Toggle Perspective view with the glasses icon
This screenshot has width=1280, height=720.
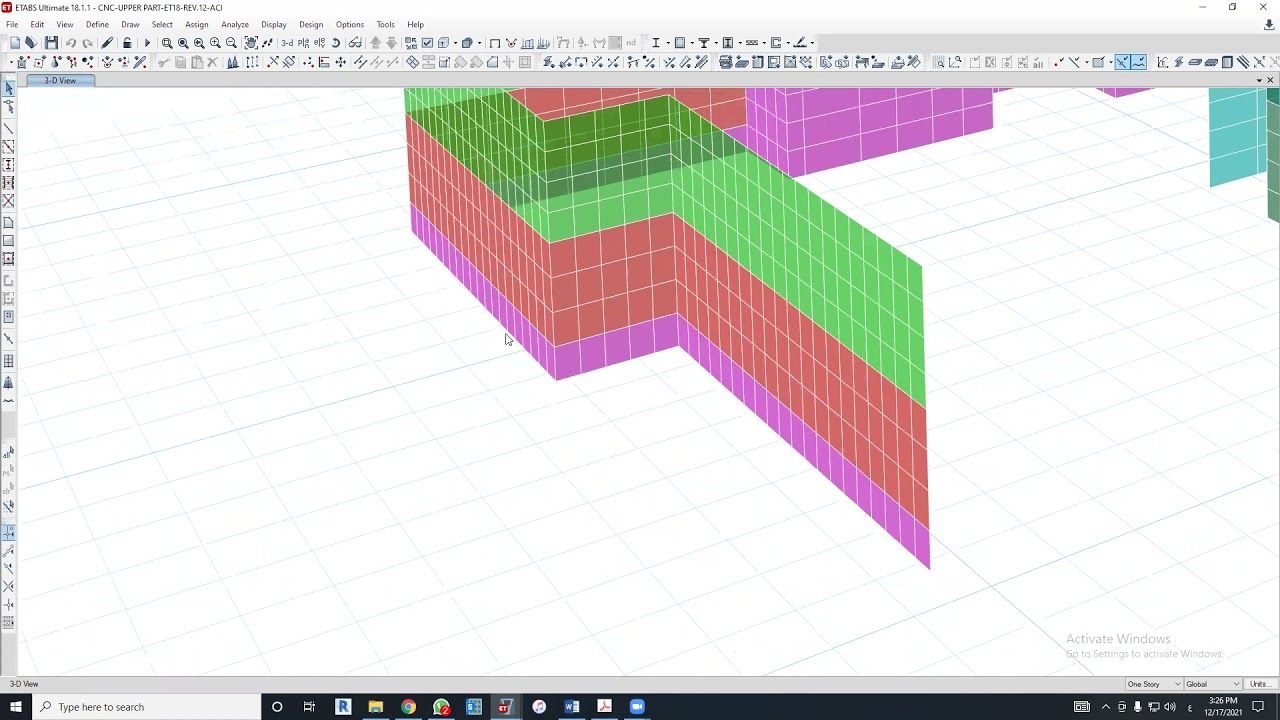coord(355,43)
